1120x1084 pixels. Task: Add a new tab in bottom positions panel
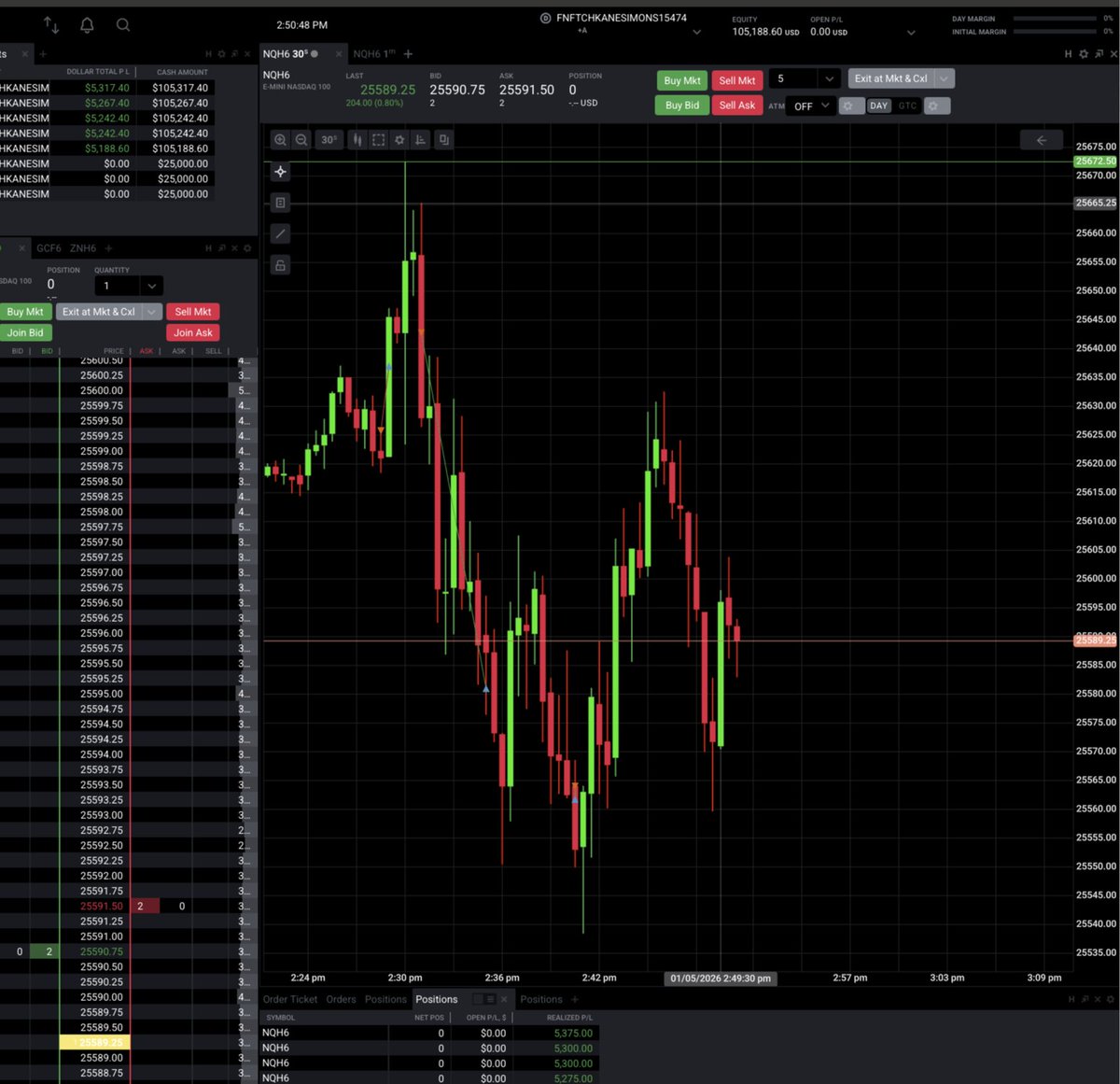click(x=575, y=999)
